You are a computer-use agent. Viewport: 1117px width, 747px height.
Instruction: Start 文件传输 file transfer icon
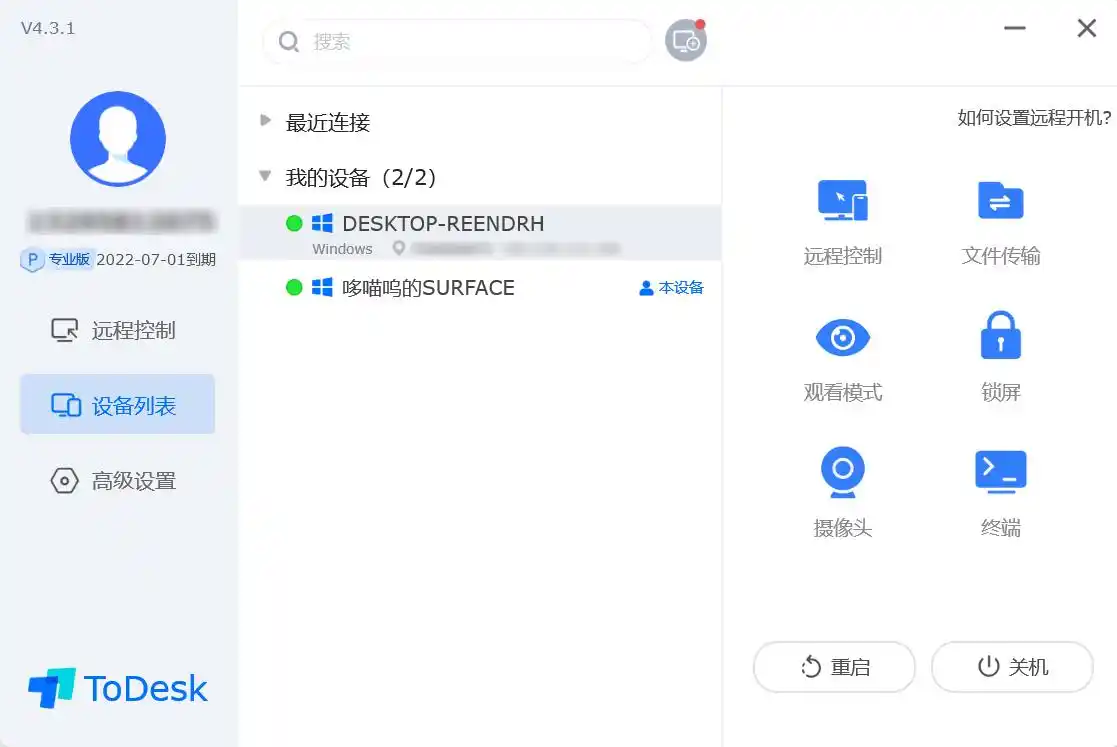(x=1000, y=201)
